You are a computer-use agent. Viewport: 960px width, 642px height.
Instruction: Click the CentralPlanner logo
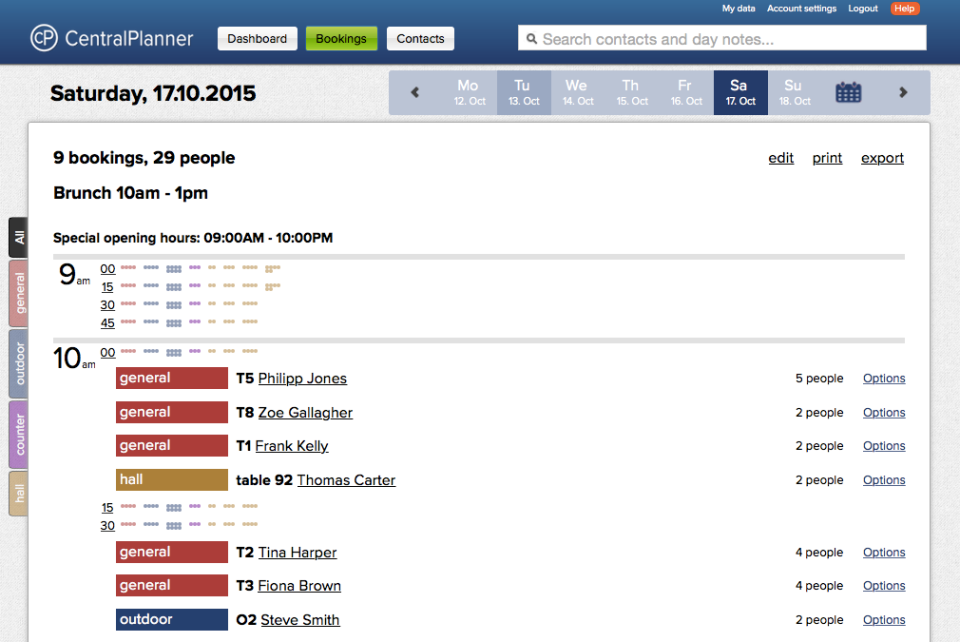[112, 38]
